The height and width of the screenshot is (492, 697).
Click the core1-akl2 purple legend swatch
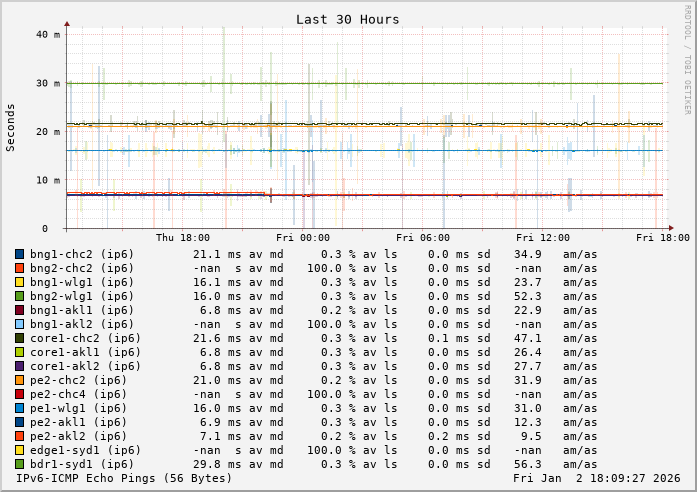click(x=19, y=366)
